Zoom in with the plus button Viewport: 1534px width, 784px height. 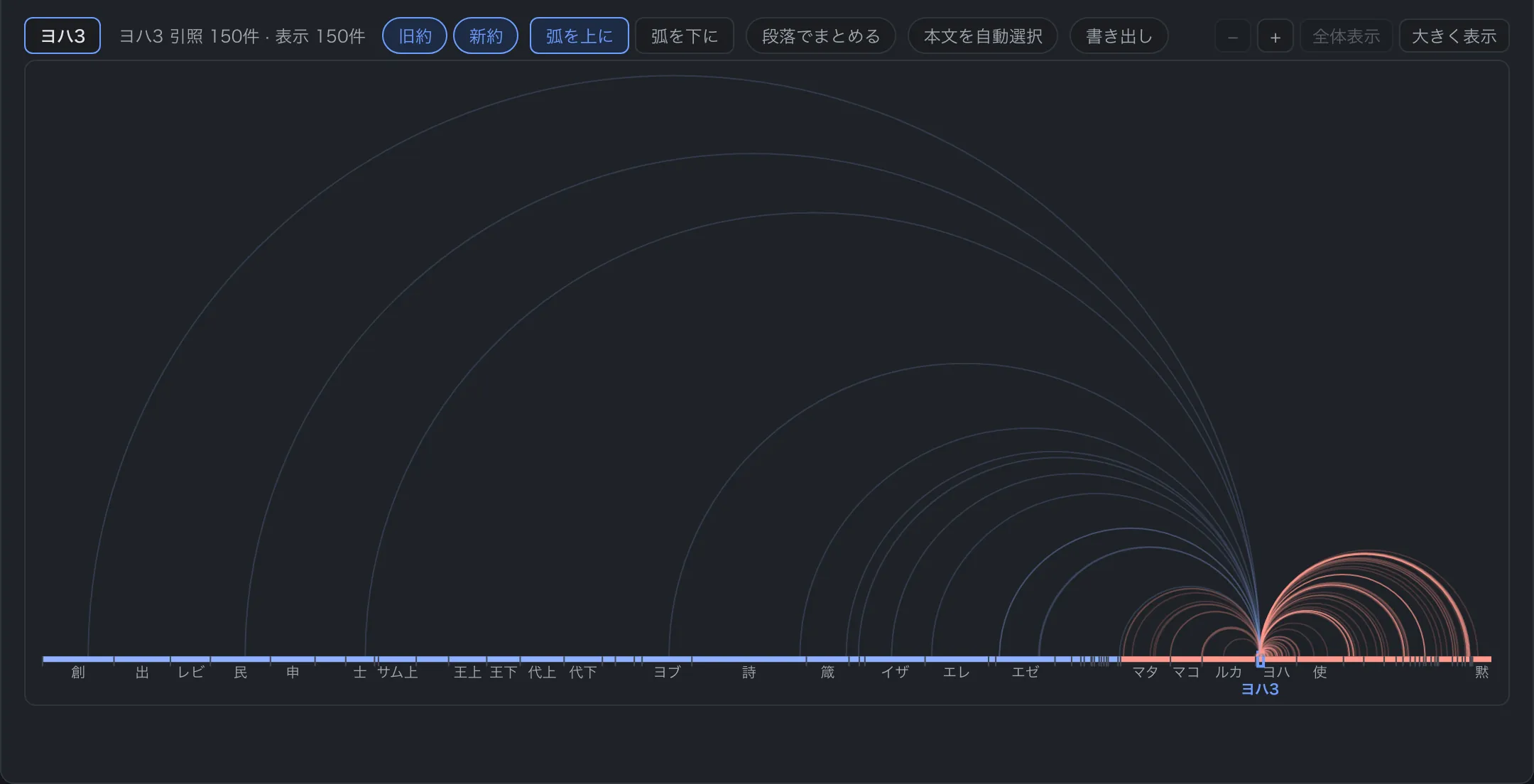pyautogui.click(x=1275, y=36)
